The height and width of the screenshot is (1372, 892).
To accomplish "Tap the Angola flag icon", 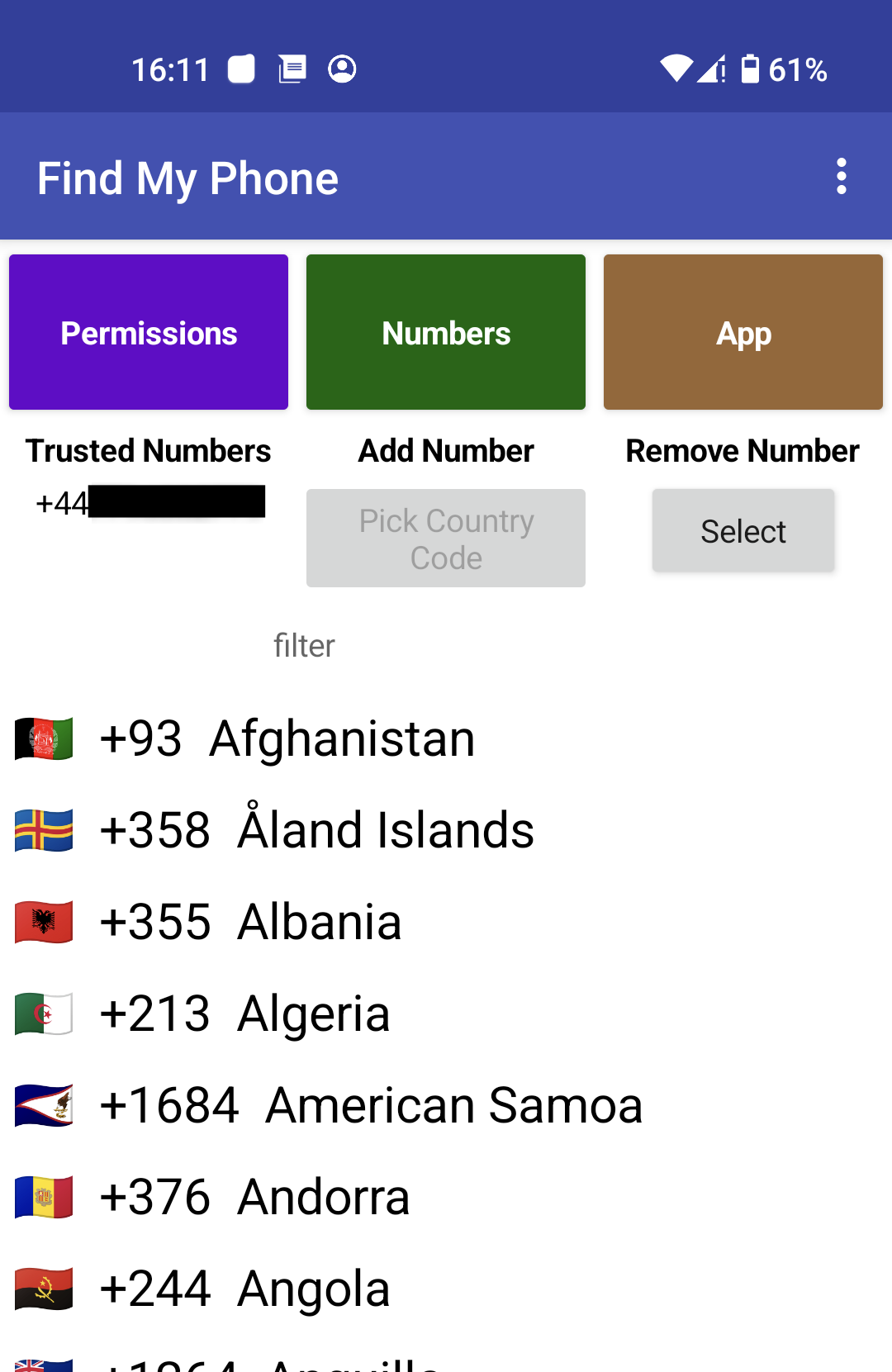I will click(44, 1289).
